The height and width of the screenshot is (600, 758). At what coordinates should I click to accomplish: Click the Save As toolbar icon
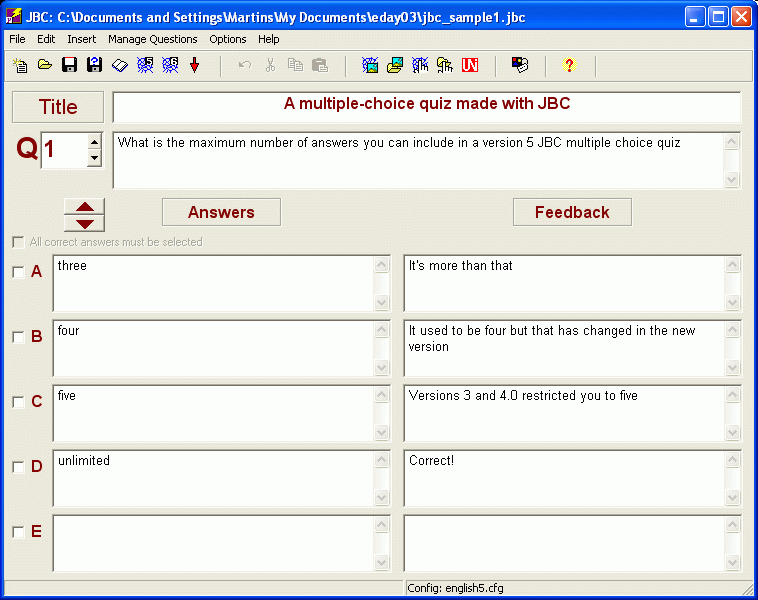[x=95, y=66]
